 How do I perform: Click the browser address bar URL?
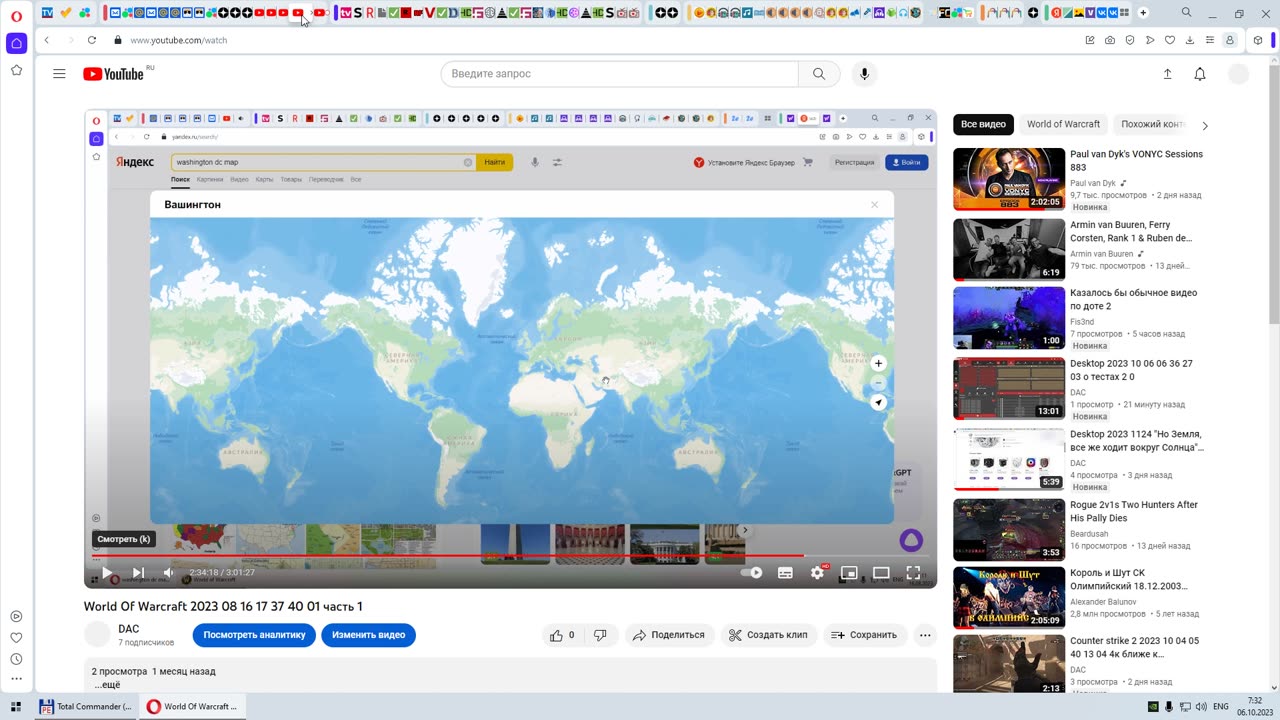pyautogui.click(x=179, y=40)
